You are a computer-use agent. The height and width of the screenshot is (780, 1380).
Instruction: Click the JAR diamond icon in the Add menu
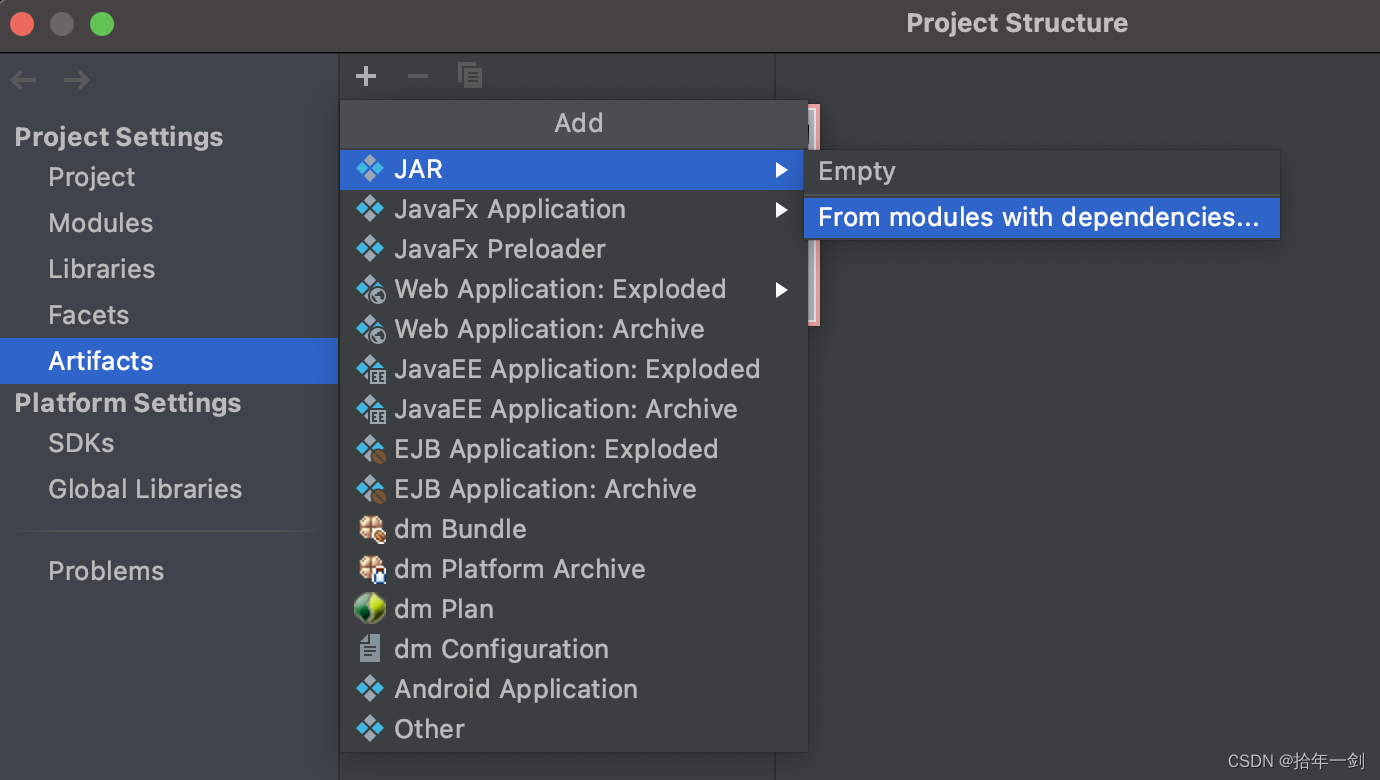369,169
